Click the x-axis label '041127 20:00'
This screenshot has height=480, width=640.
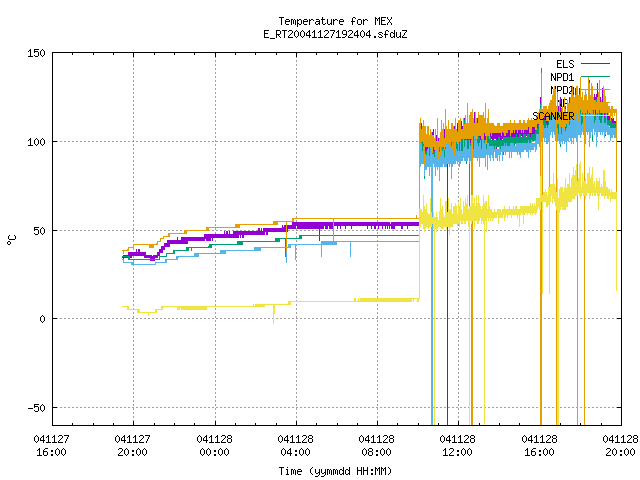point(133,446)
